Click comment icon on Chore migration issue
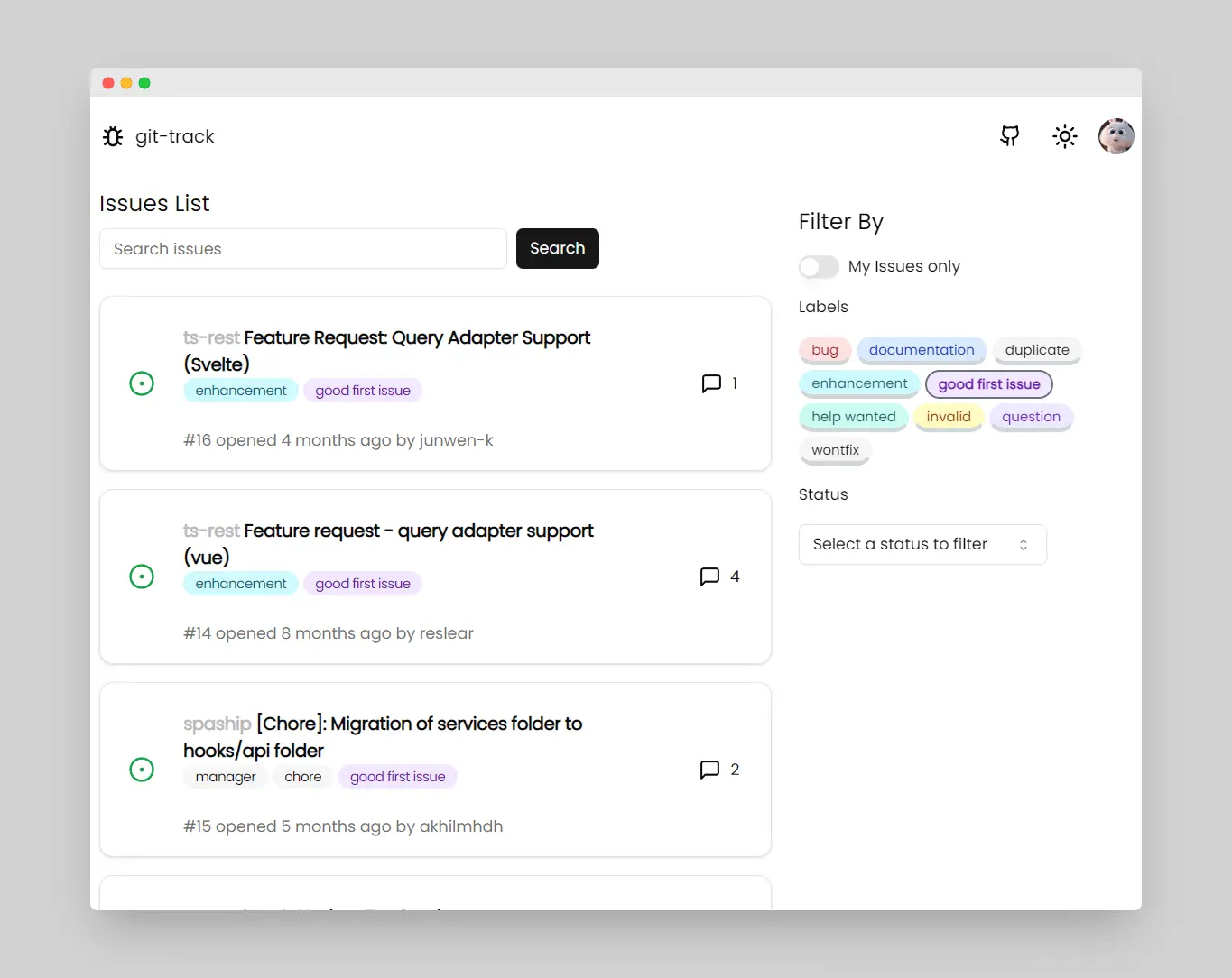1232x978 pixels. click(709, 770)
